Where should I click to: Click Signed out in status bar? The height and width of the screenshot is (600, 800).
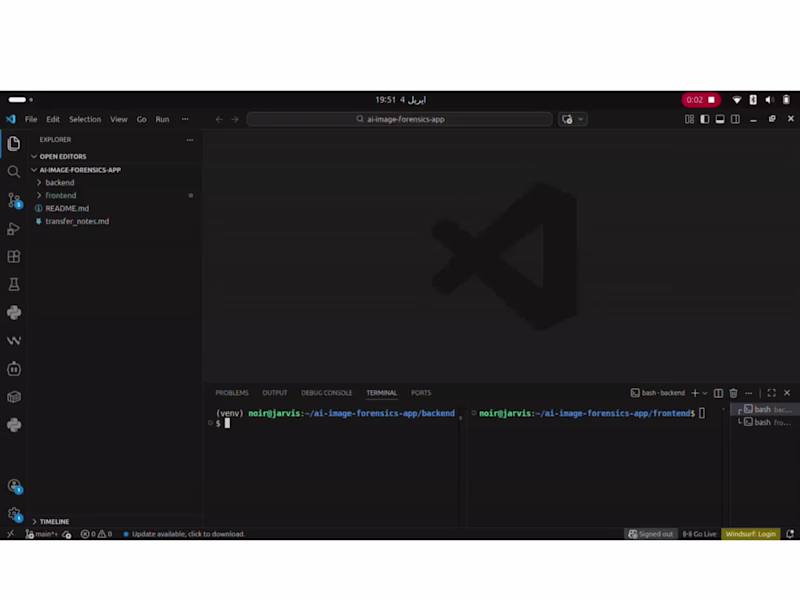[651, 534]
